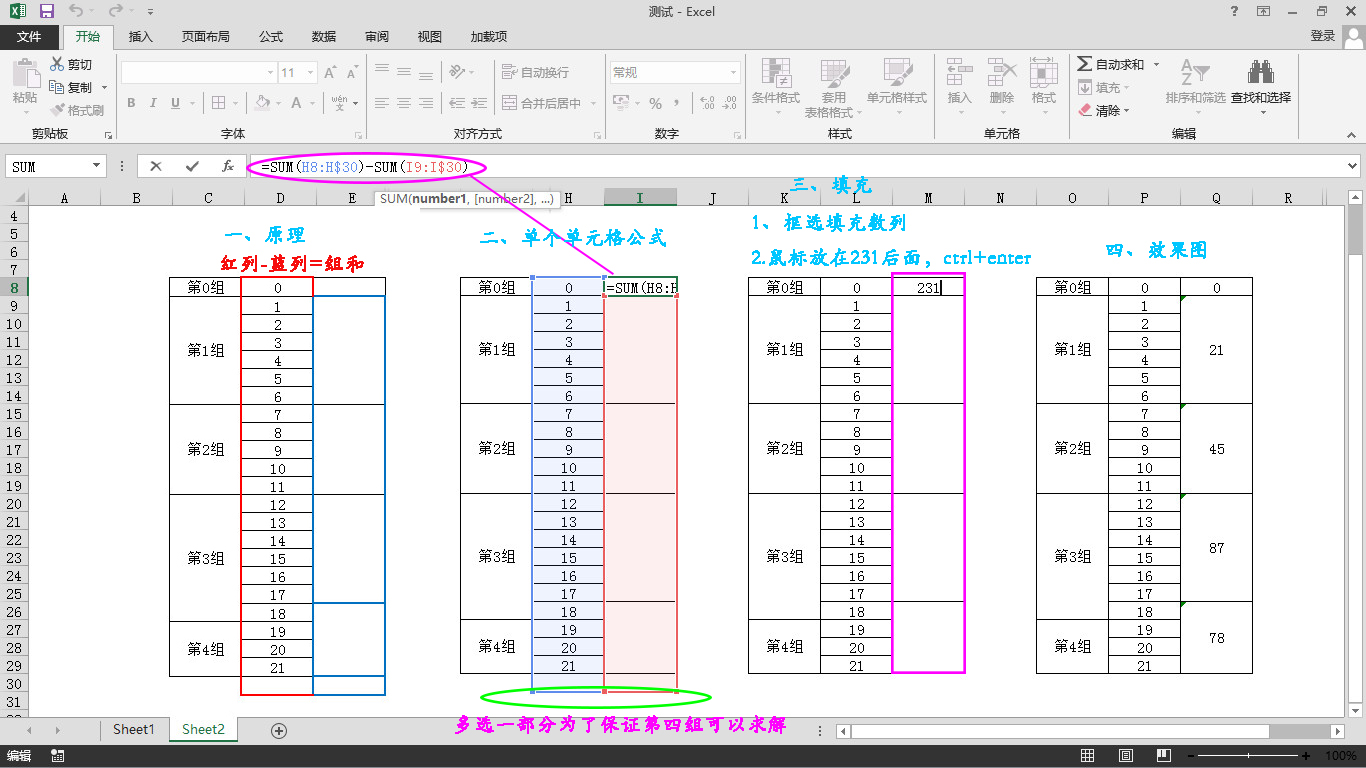Toggle Underline formatting
The height and width of the screenshot is (768, 1366).
point(175,103)
